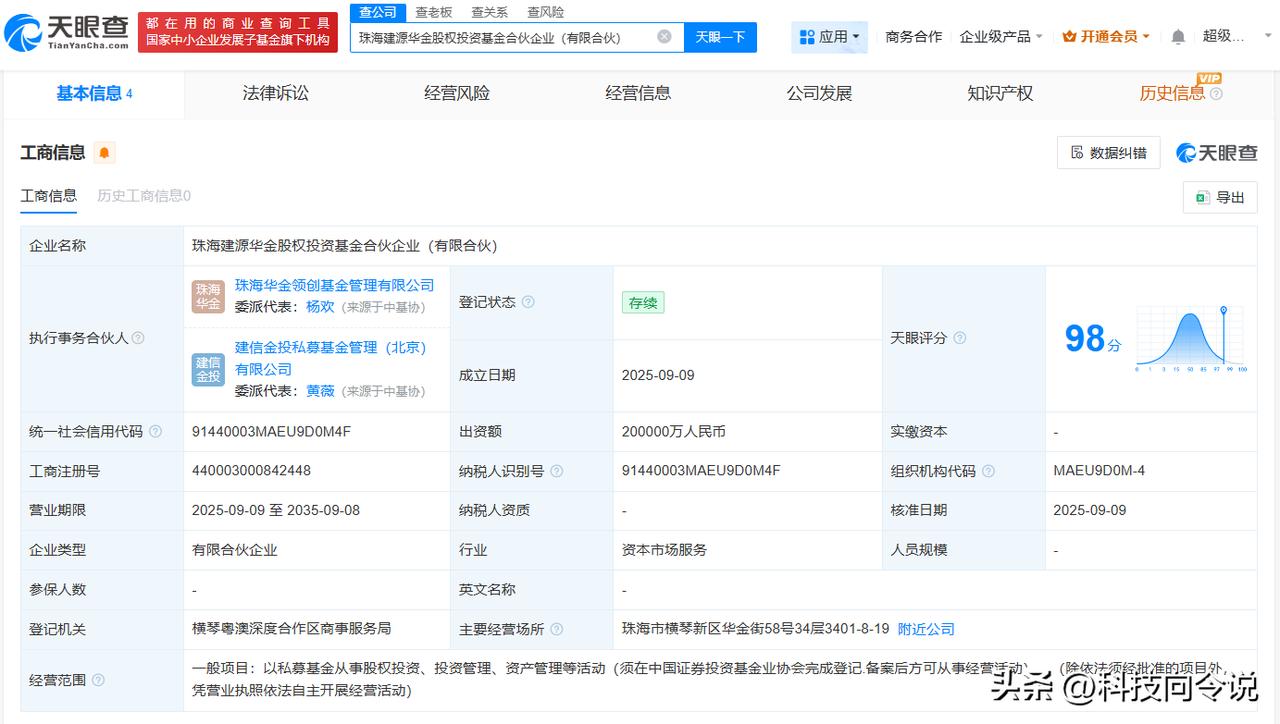Click the orange alert bell beside 工商信息 heading
Screen dimensions: 1280x724
click(104, 153)
